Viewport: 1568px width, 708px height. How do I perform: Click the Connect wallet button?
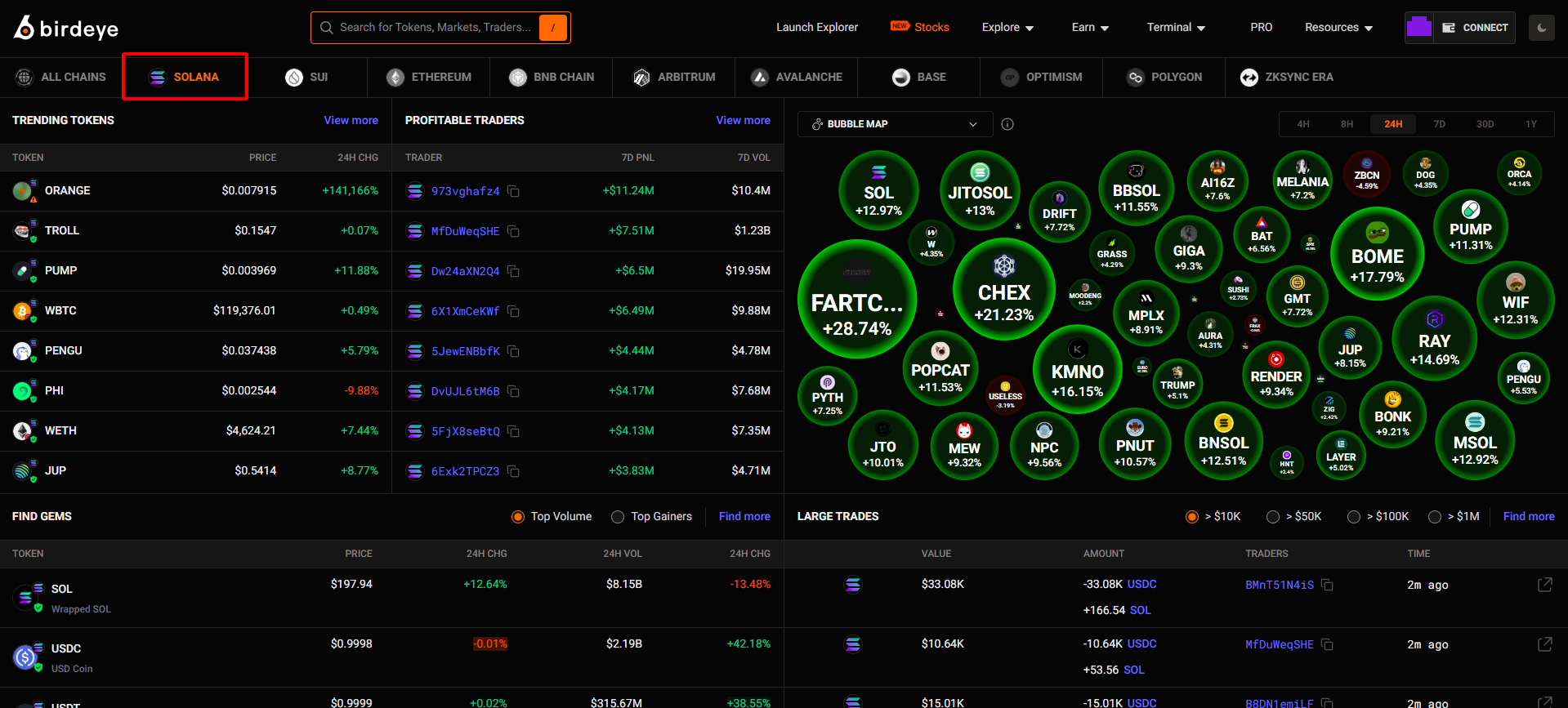click(x=1475, y=28)
